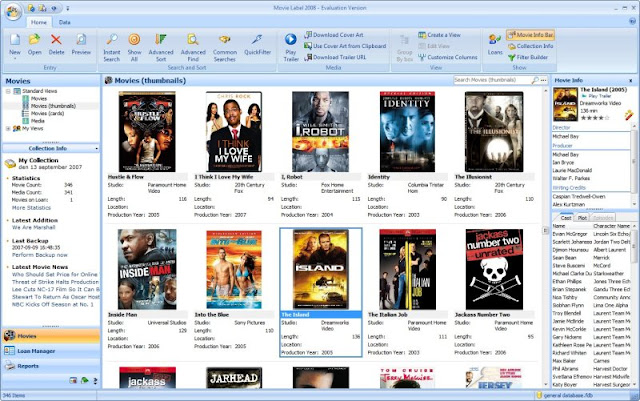Select I Think I Love My Wife cover
640x401 pixels.
click(233, 131)
